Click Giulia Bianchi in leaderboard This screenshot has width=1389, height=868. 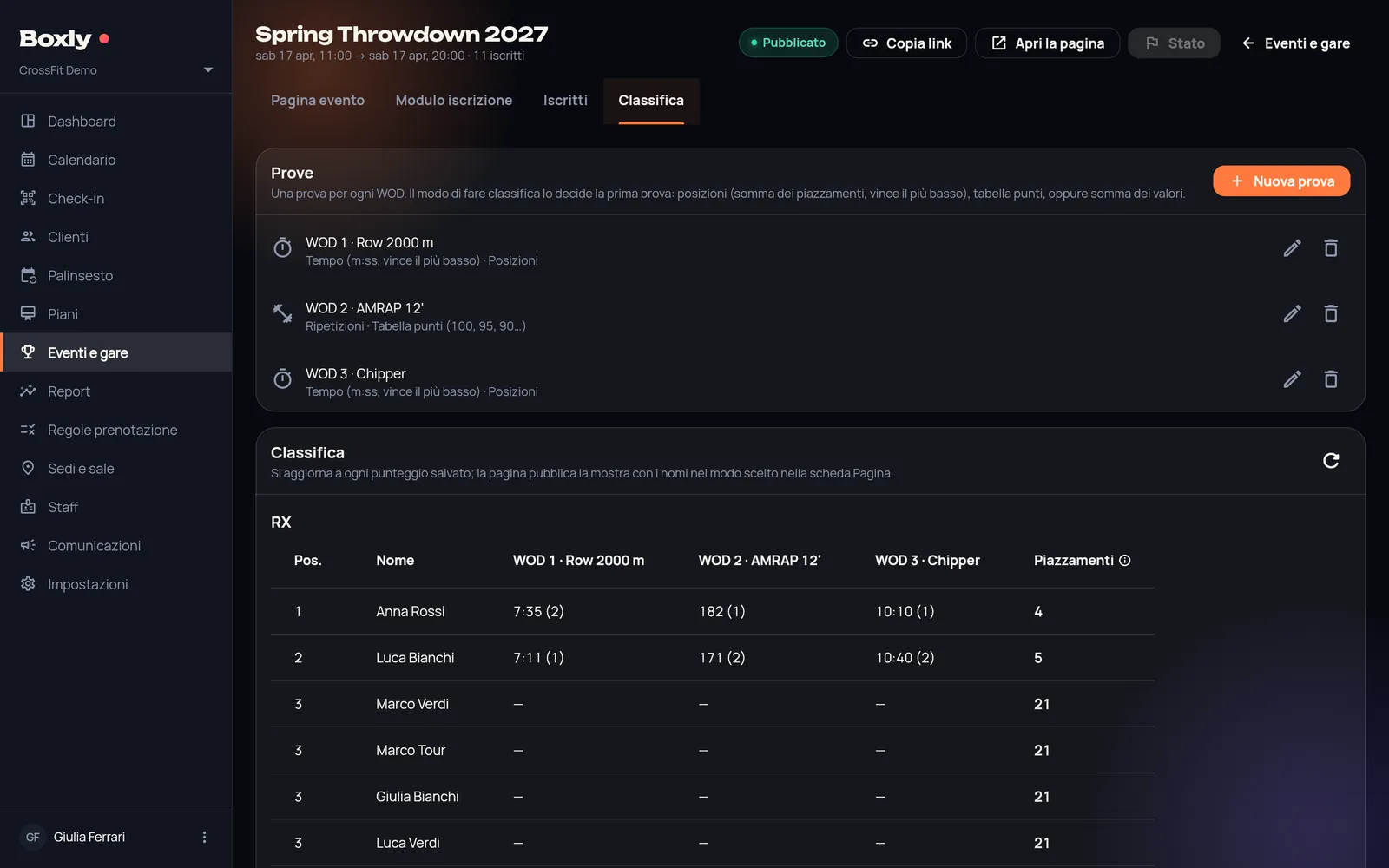pyautogui.click(x=418, y=797)
